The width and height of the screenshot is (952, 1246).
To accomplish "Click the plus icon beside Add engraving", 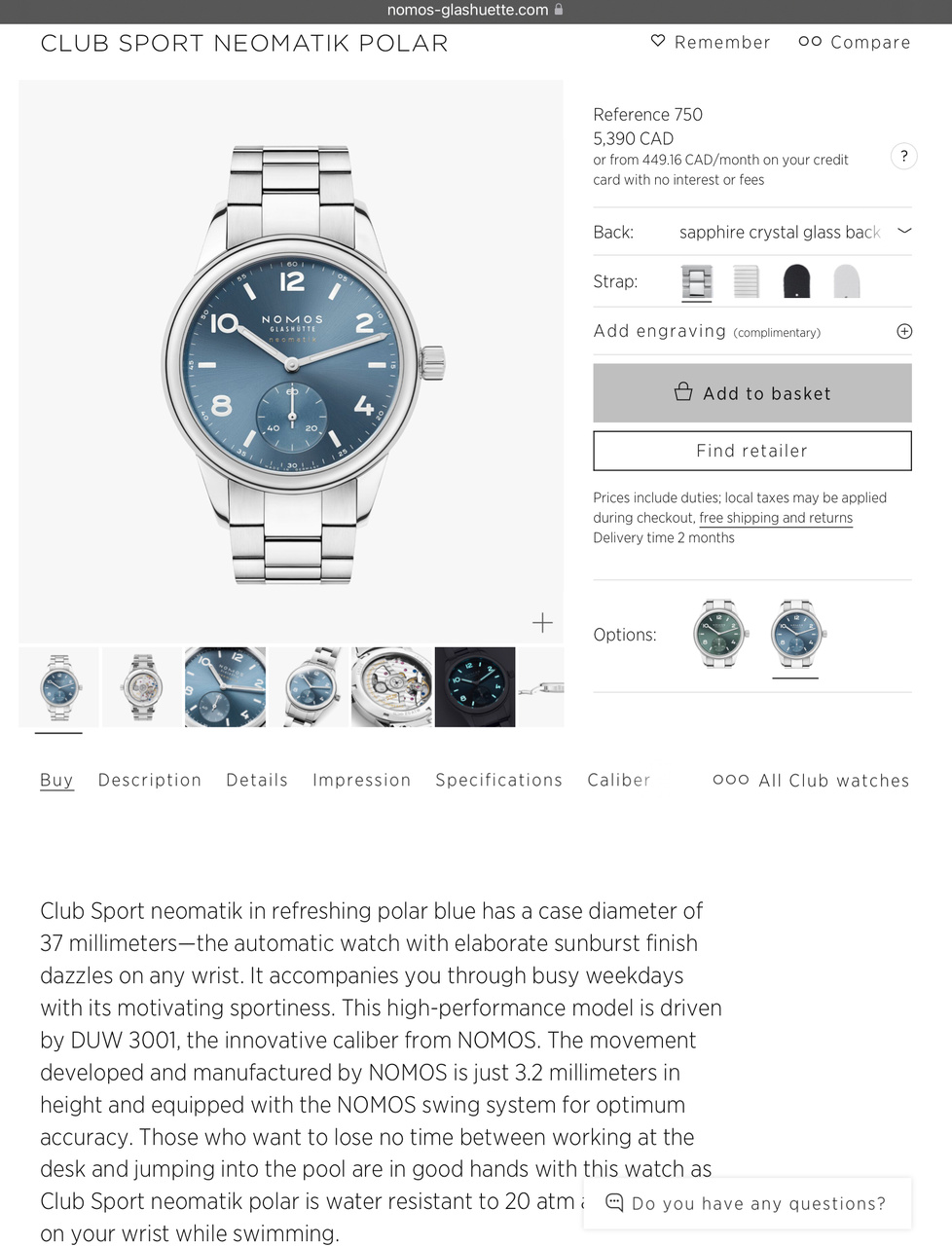I will 904,331.
